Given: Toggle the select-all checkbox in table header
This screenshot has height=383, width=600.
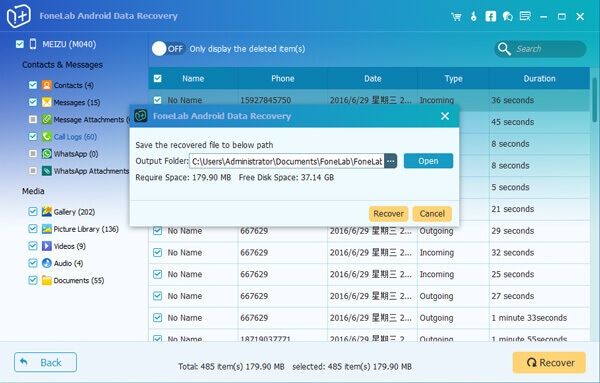Looking at the screenshot, I should (x=157, y=78).
